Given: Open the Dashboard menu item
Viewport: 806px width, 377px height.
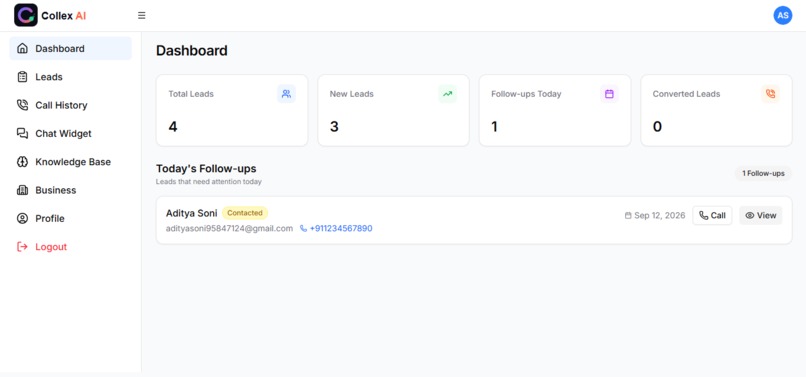Looking at the screenshot, I should tap(70, 48).
